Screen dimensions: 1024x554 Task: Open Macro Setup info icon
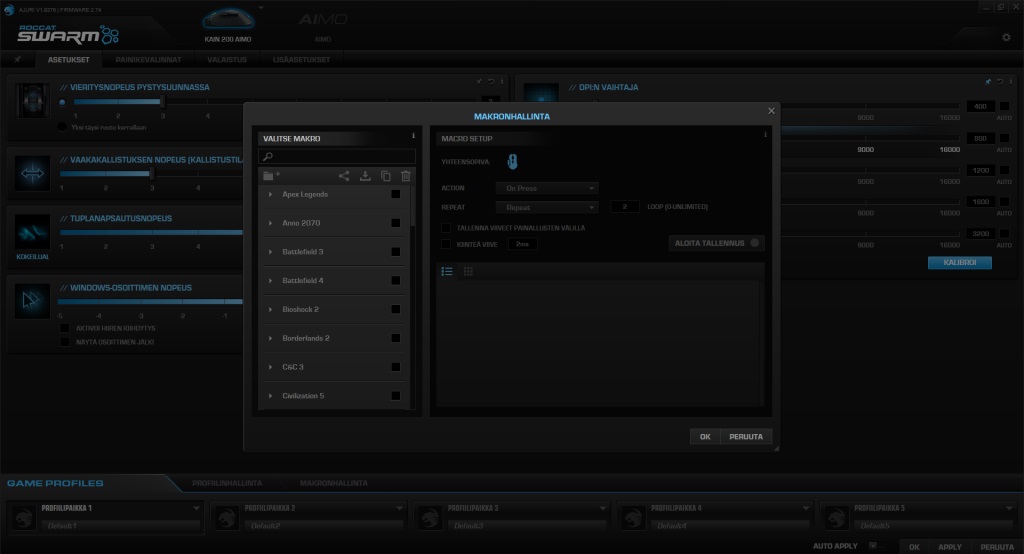(x=765, y=135)
